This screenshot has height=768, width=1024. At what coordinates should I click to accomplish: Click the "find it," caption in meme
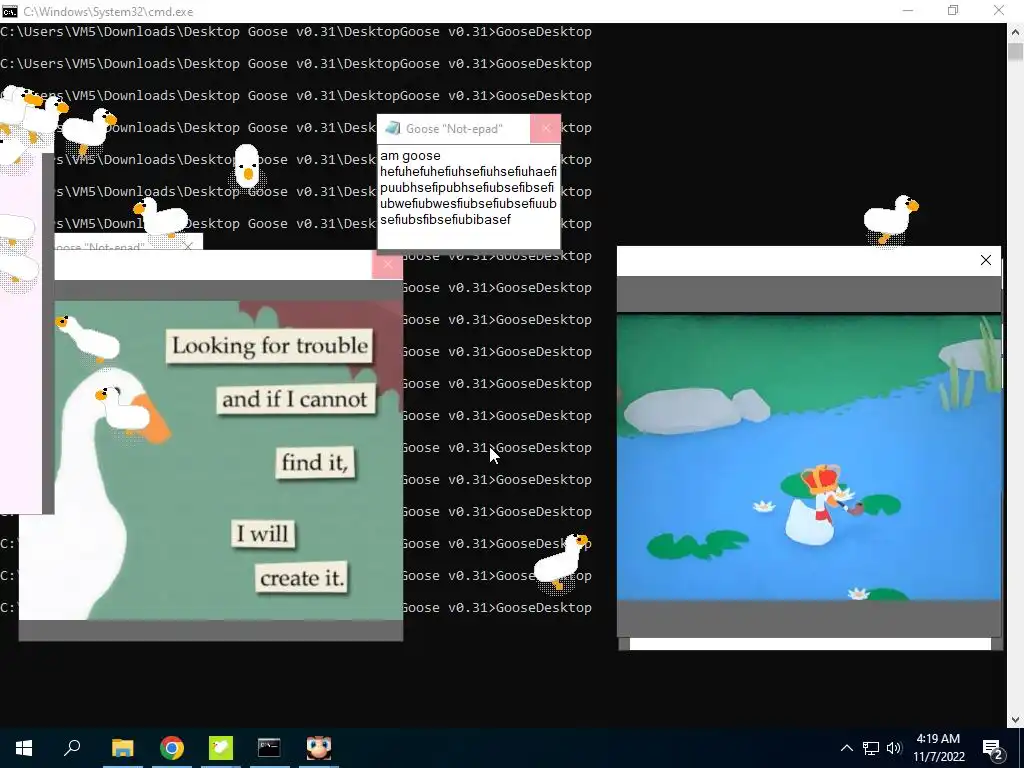315,462
